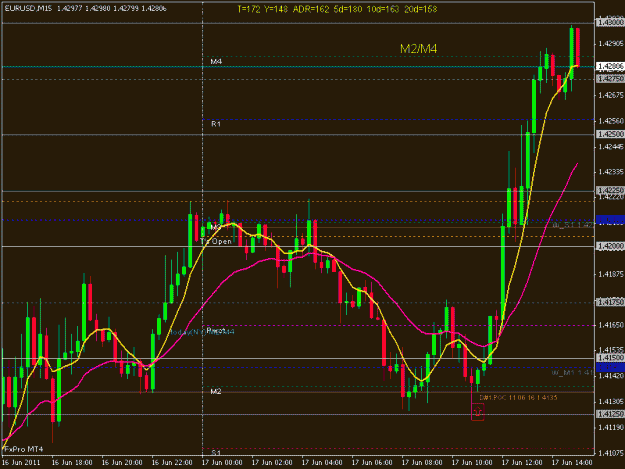Click the 17 Jun 10:00 time label
625x469 pixels.
pos(472,463)
